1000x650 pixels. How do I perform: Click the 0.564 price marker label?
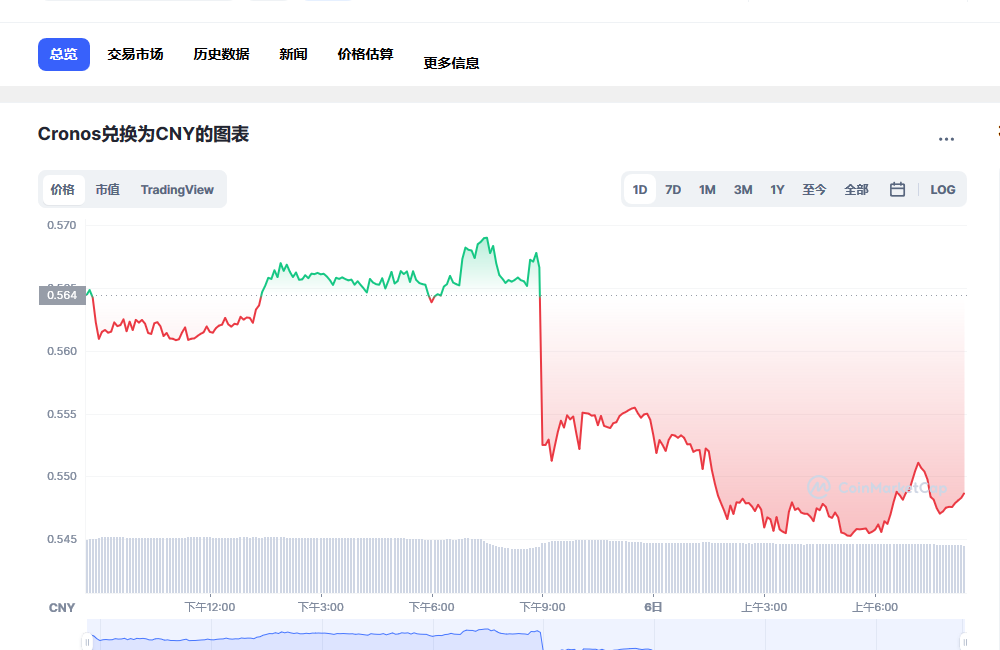click(62, 295)
